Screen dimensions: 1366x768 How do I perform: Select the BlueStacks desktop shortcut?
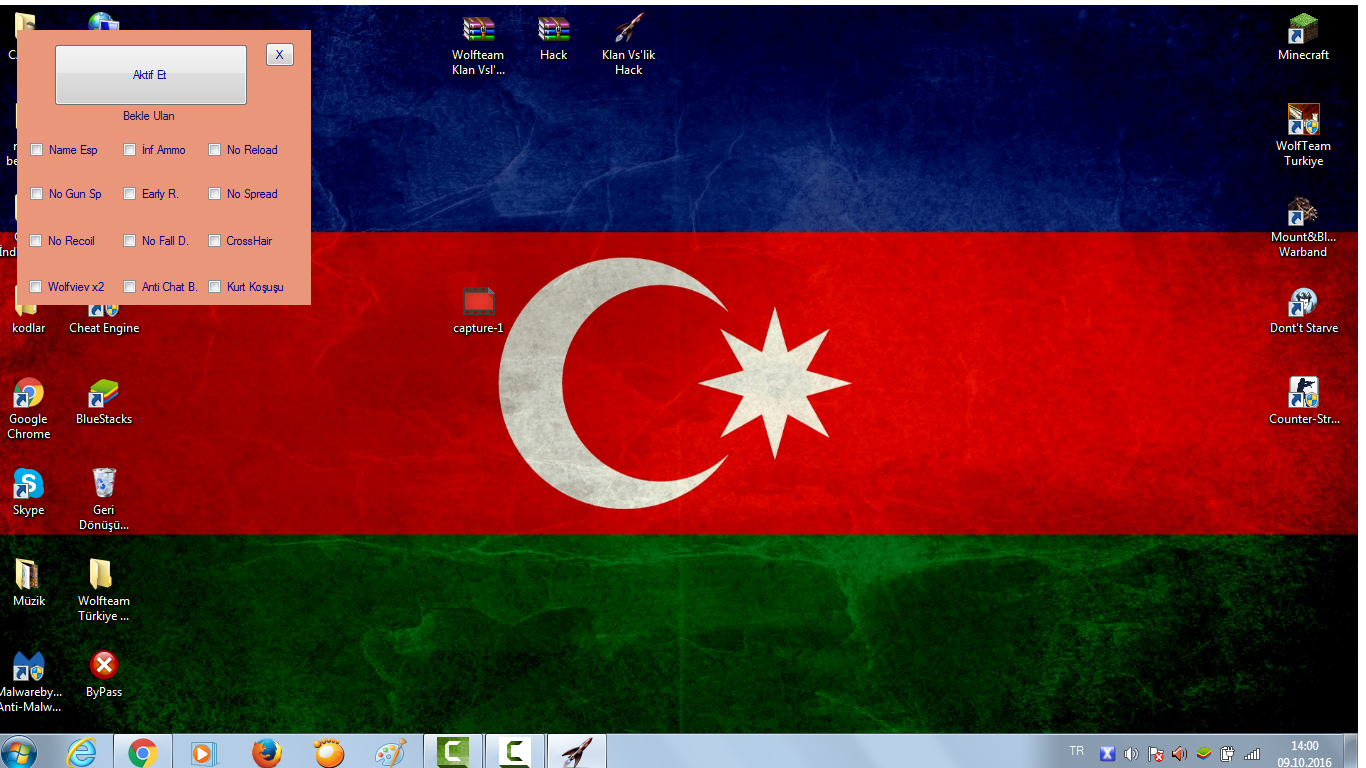pyautogui.click(x=104, y=402)
